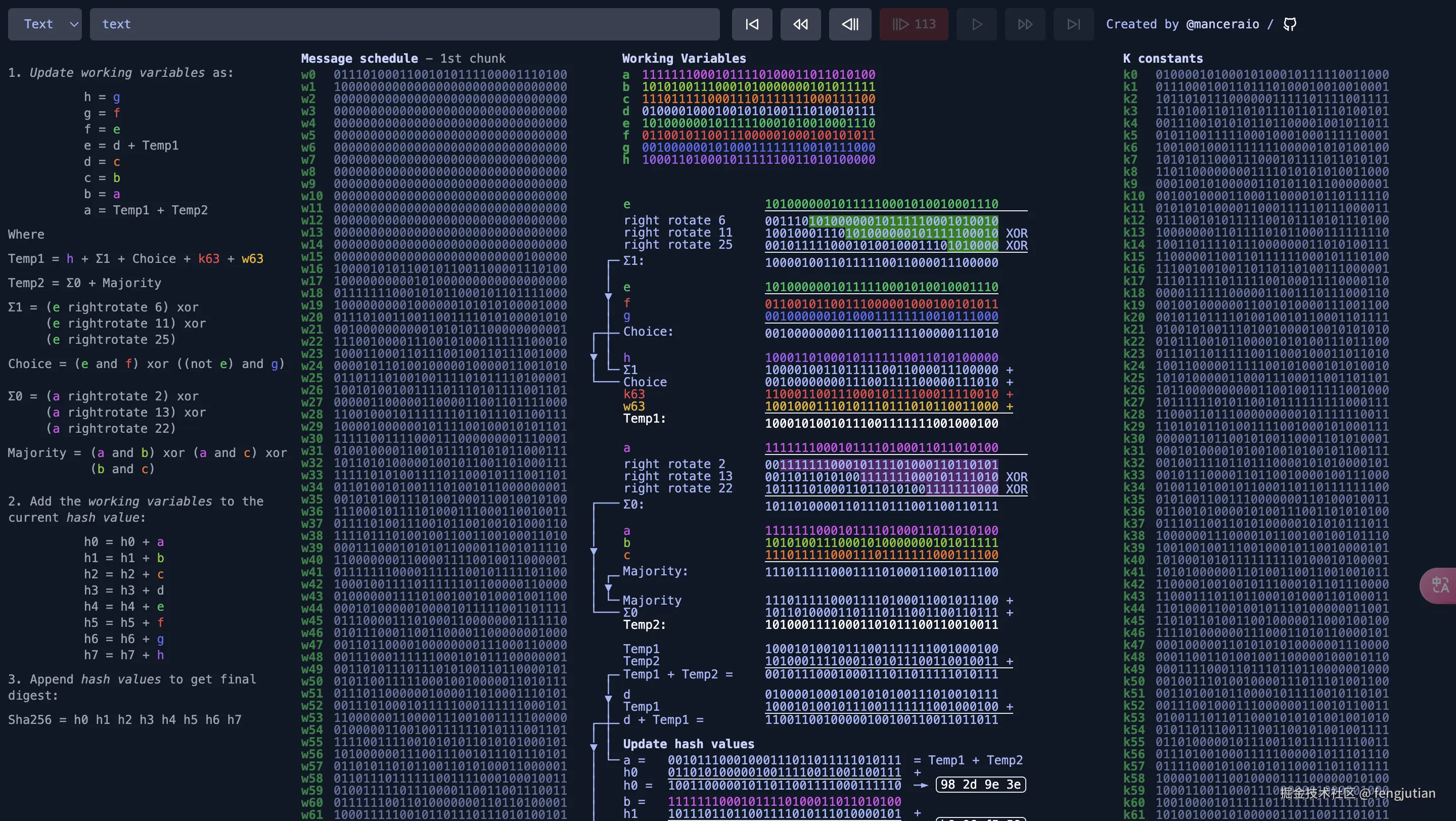Click the "Update hash values" heading

(x=689, y=744)
